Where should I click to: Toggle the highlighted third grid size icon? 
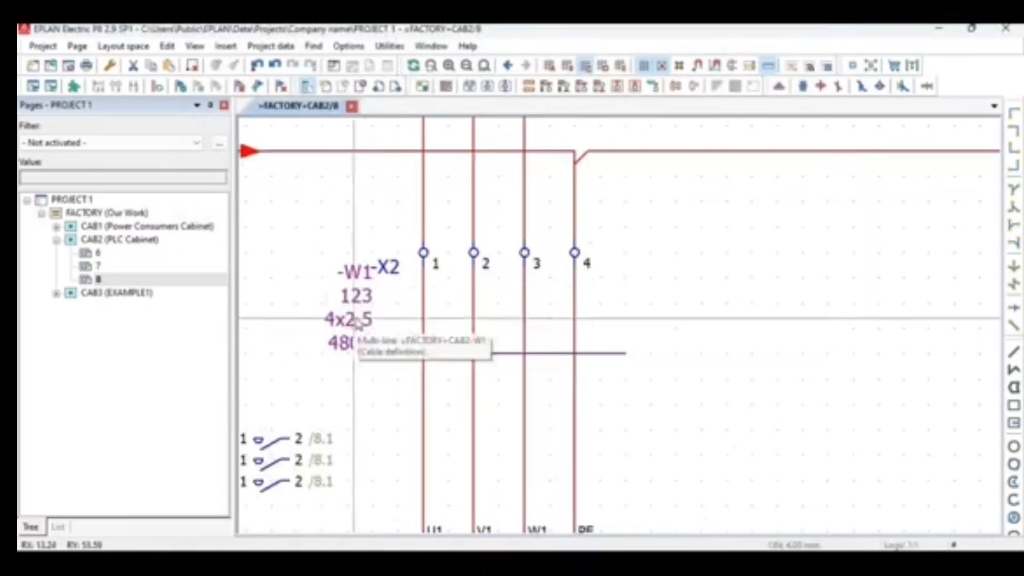(x=585, y=65)
